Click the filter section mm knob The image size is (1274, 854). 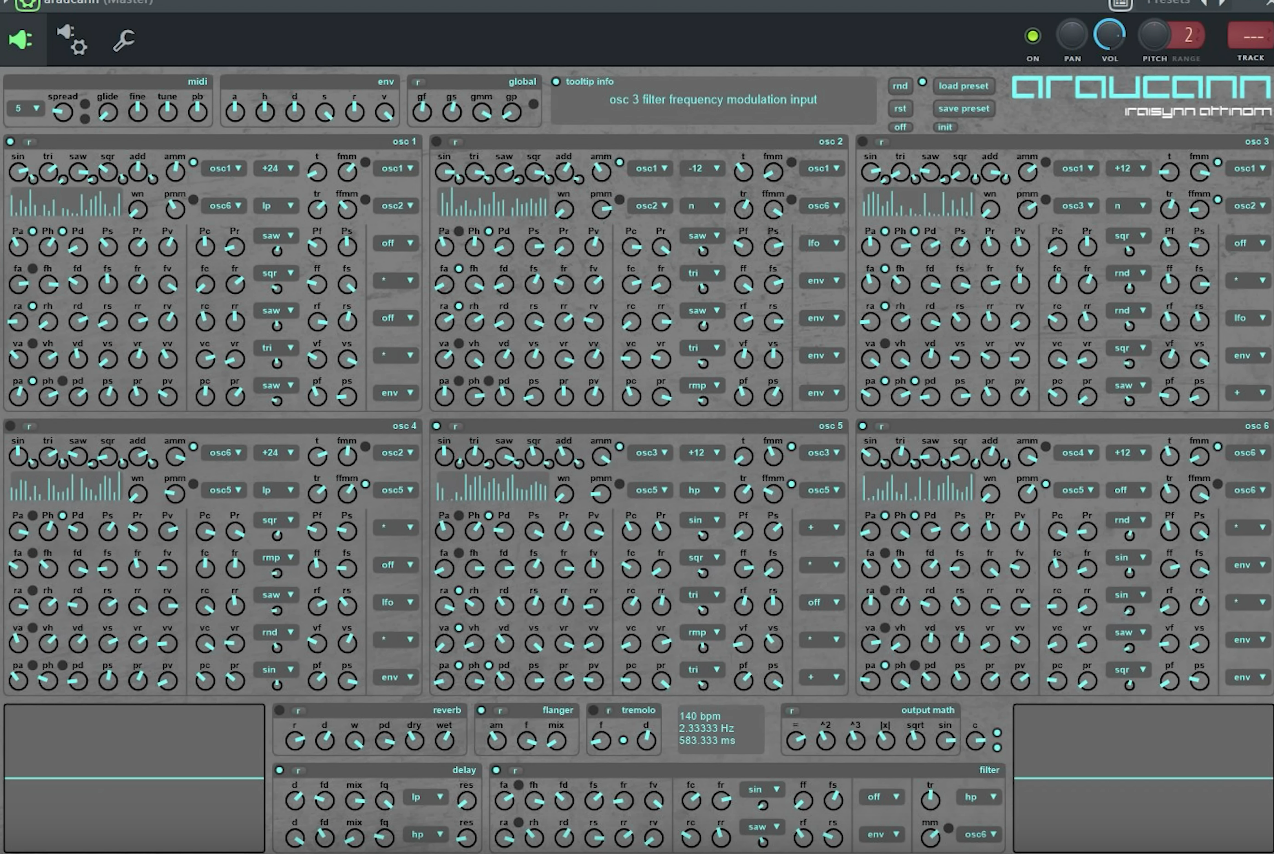[931, 837]
